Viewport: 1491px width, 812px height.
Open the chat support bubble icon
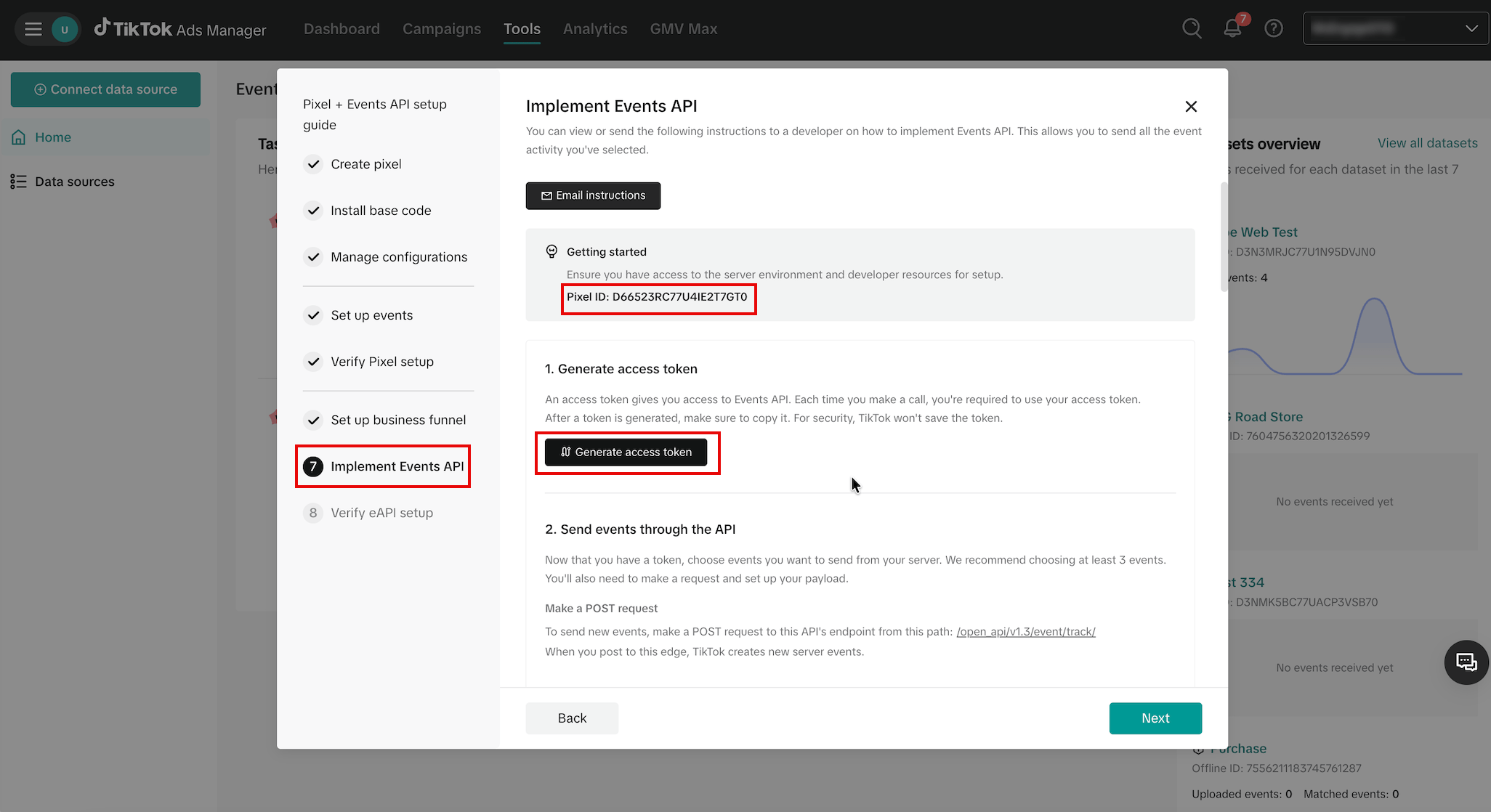click(x=1466, y=662)
